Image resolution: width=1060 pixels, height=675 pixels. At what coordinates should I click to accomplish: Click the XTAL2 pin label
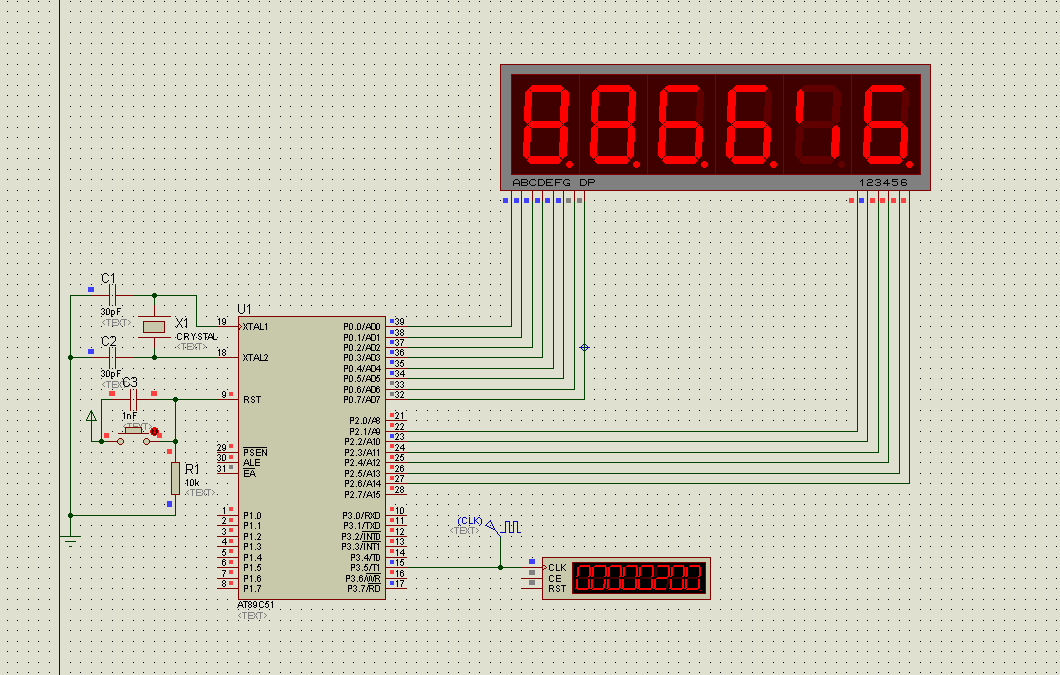[x=256, y=358]
